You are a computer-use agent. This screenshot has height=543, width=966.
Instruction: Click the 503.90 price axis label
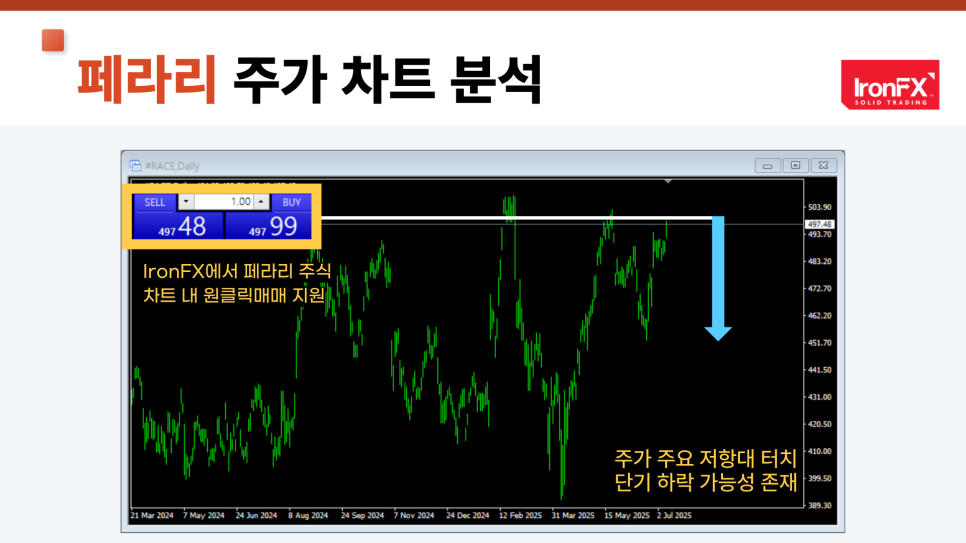819,207
